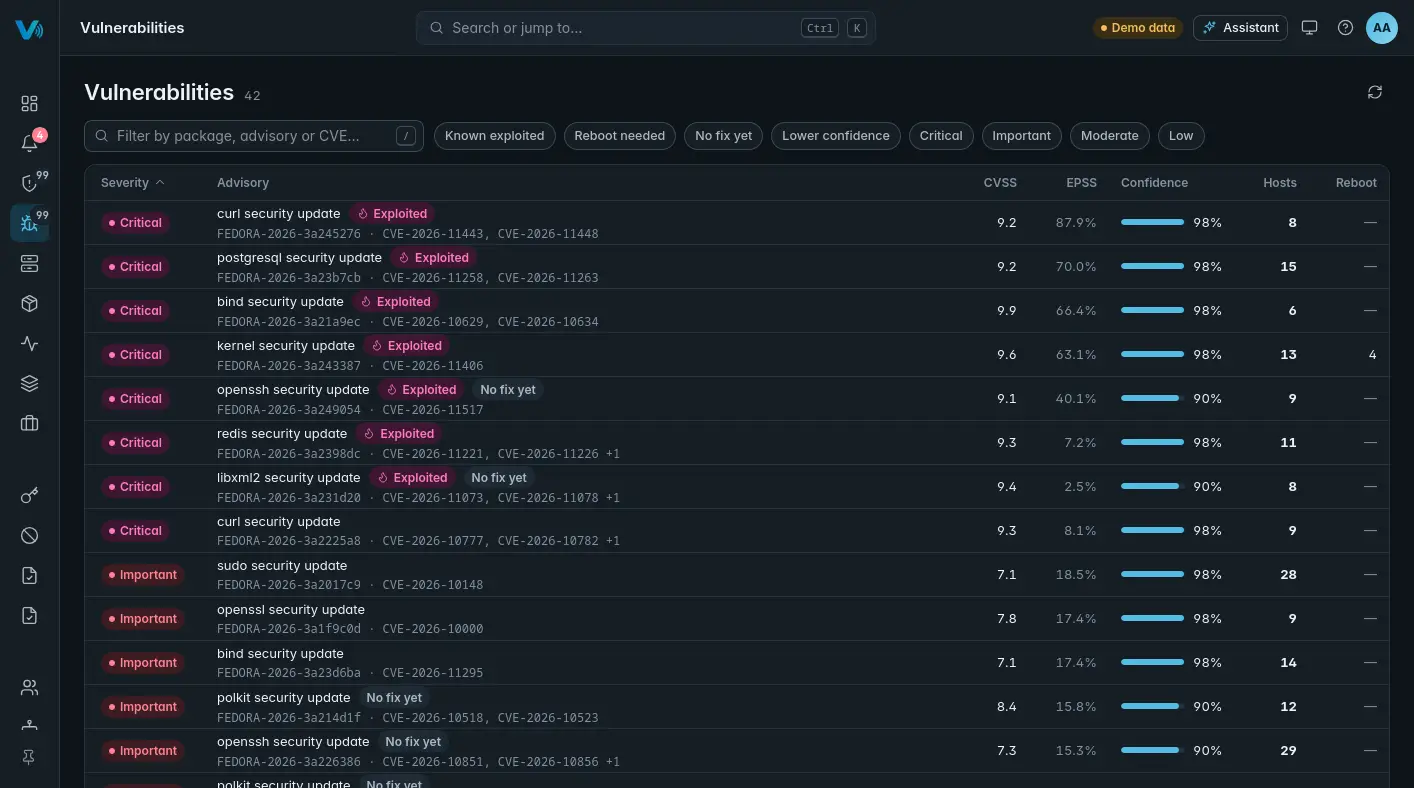Image resolution: width=1414 pixels, height=788 pixels.
Task: Open the package box icon in sidebar
Action: click(29, 303)
